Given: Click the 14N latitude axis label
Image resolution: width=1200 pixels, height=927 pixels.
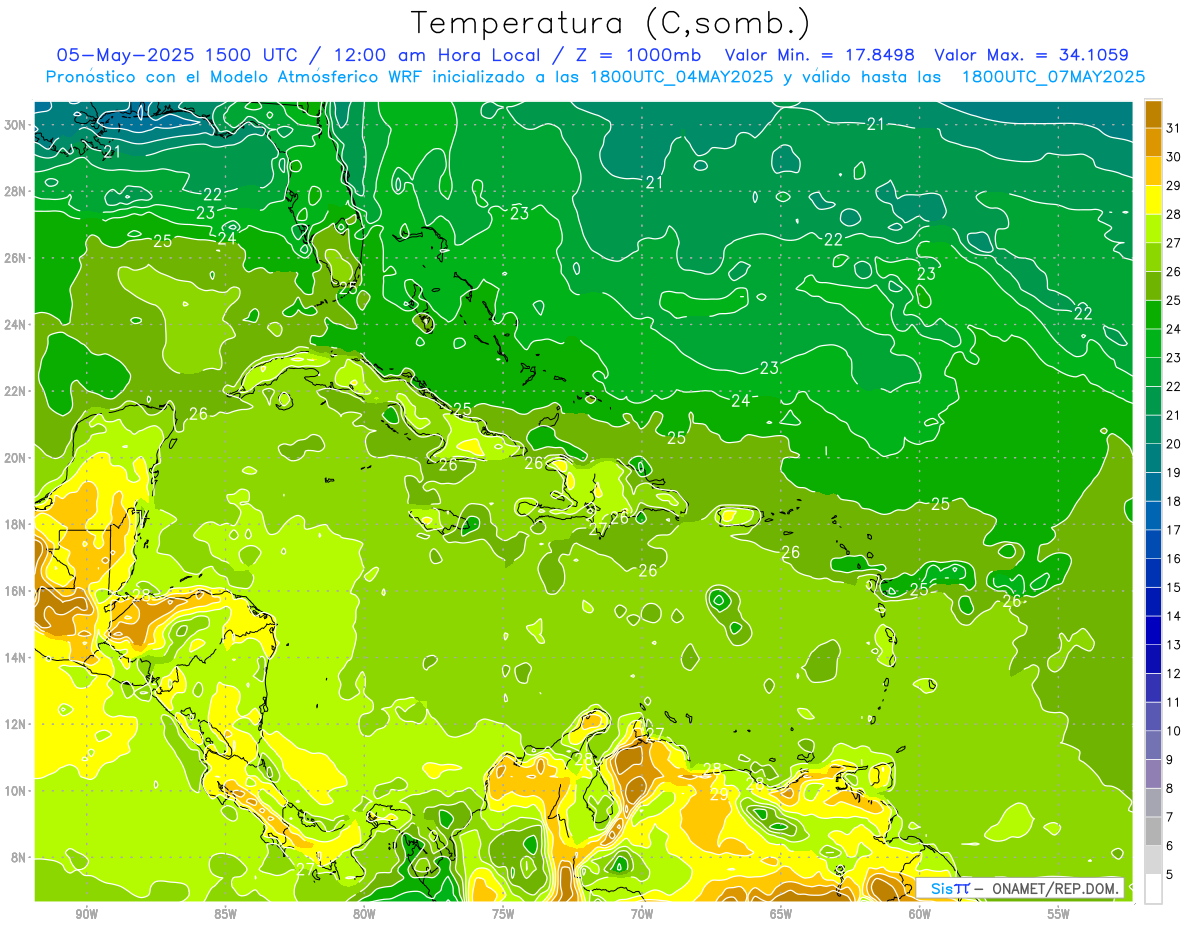Looking at the screenshot, I should (x=16, y=658).
